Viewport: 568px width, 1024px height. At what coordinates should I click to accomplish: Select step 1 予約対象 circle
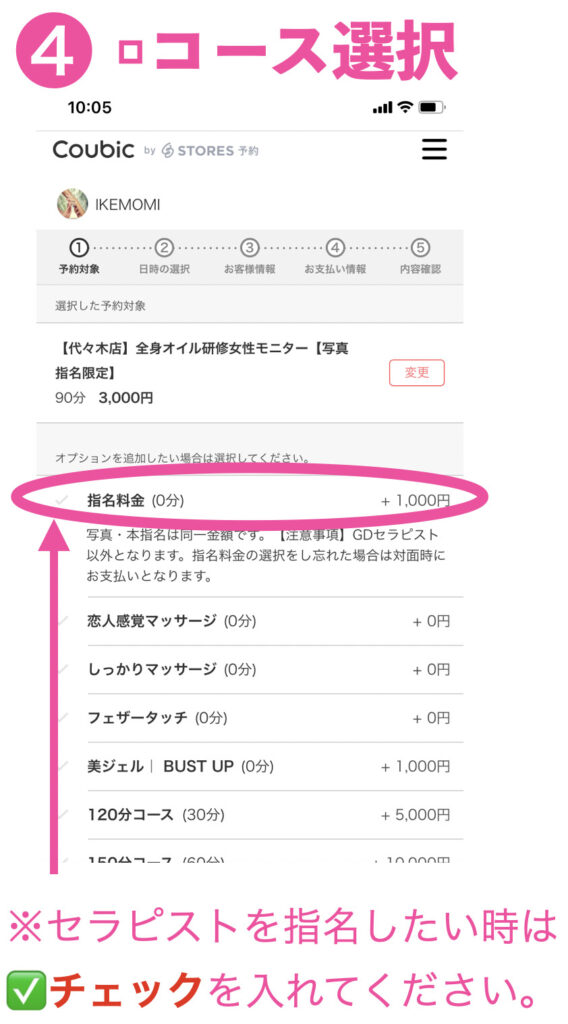[x=78, y=248]
